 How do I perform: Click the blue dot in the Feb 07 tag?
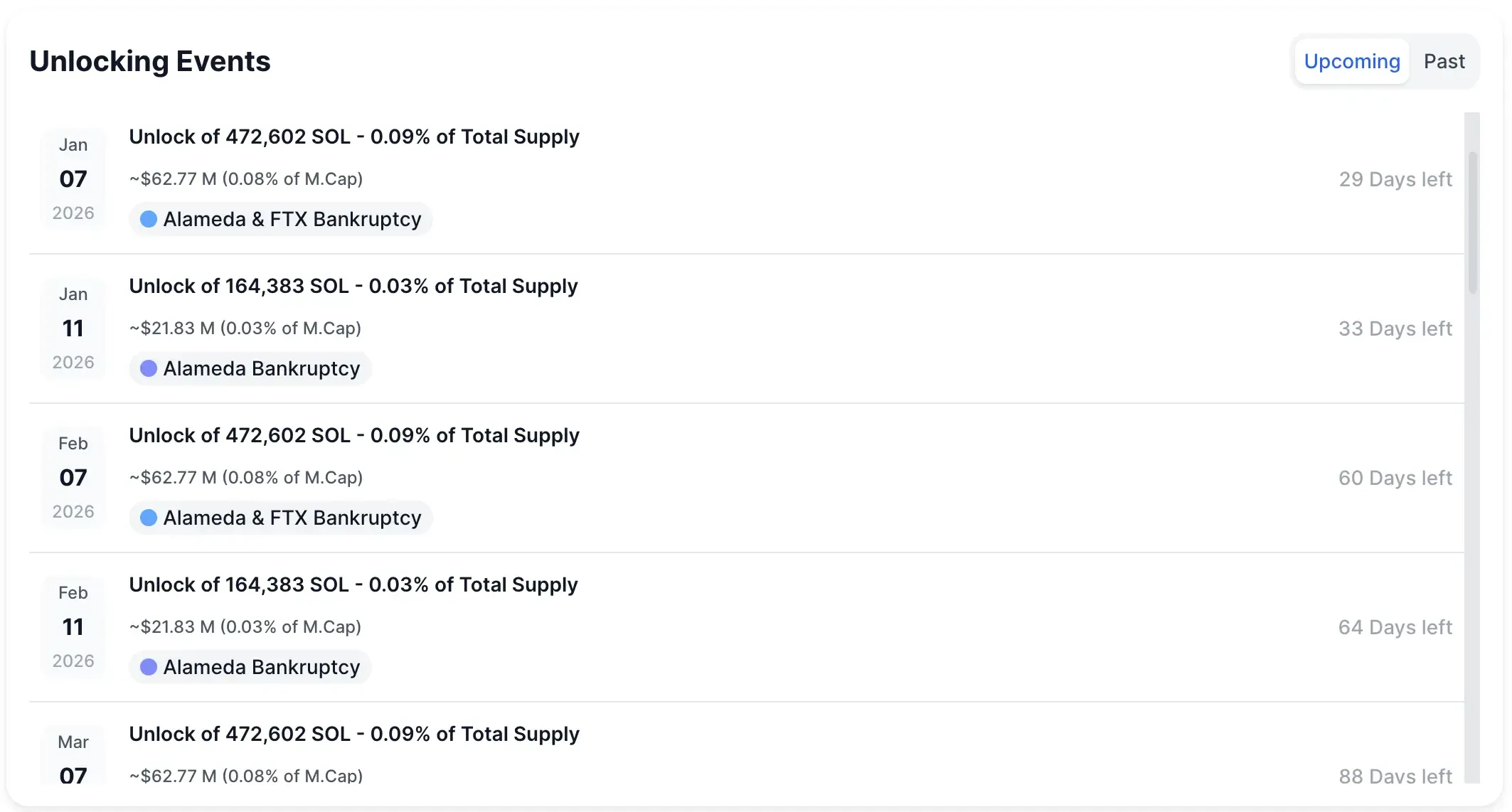tap(149, 518)
